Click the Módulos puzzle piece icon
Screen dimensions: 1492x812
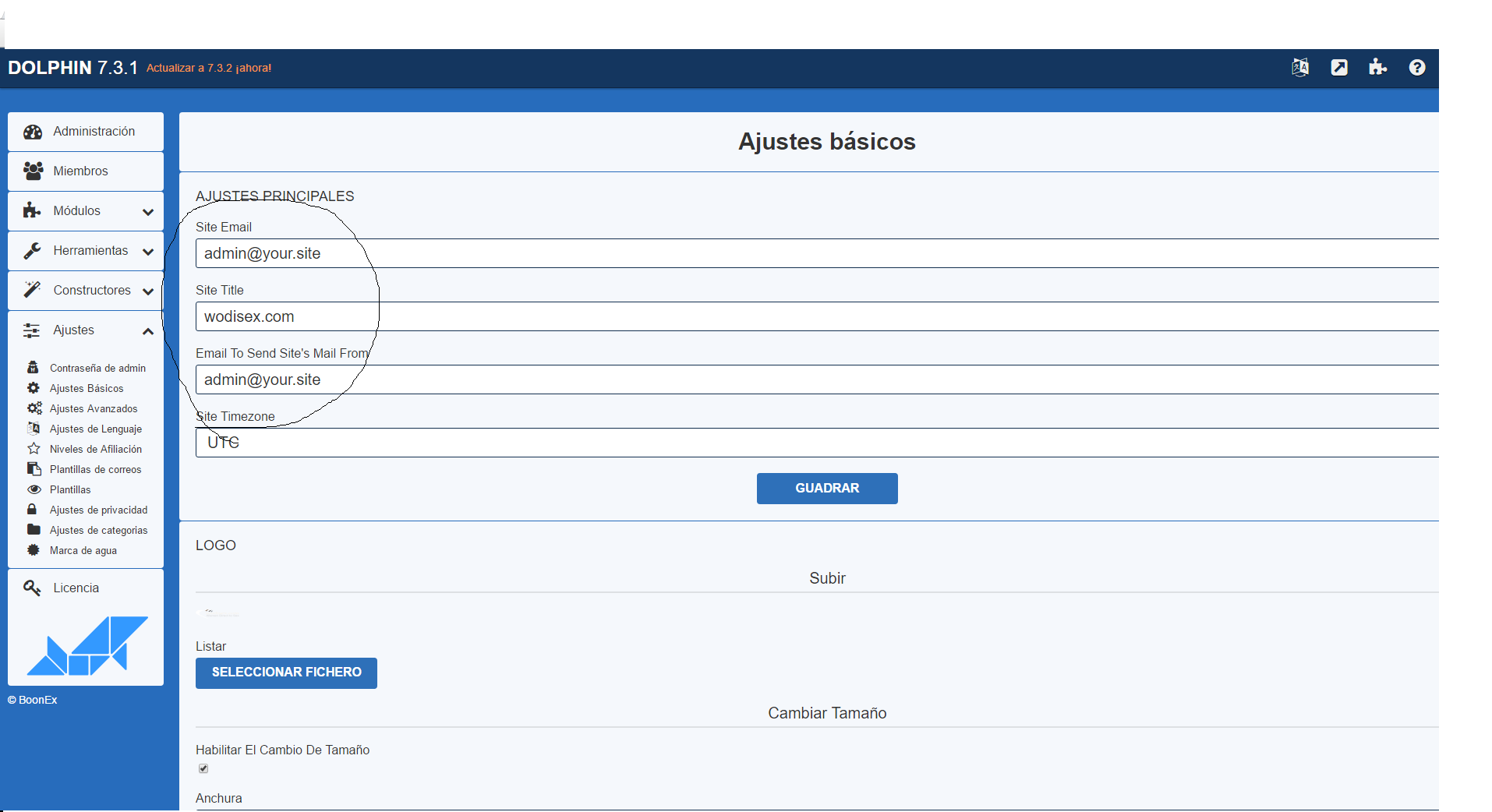pos(32,210)
